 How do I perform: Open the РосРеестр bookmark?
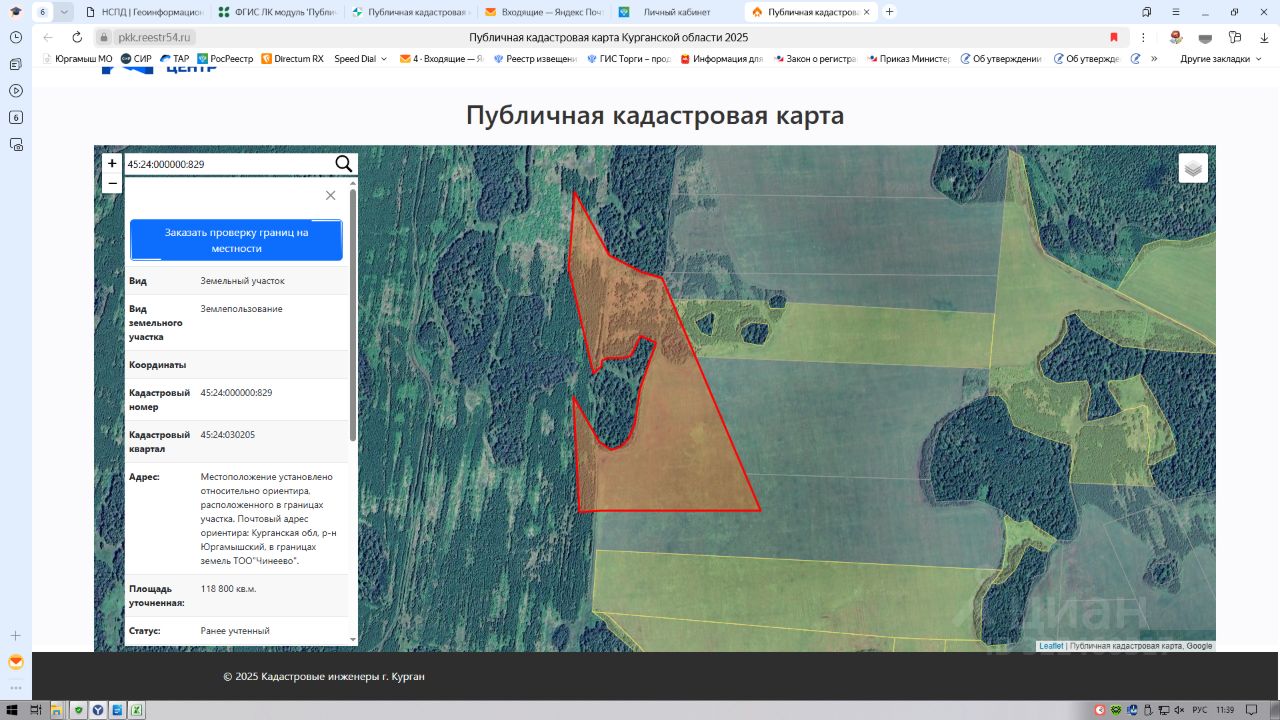coord(225,59)
